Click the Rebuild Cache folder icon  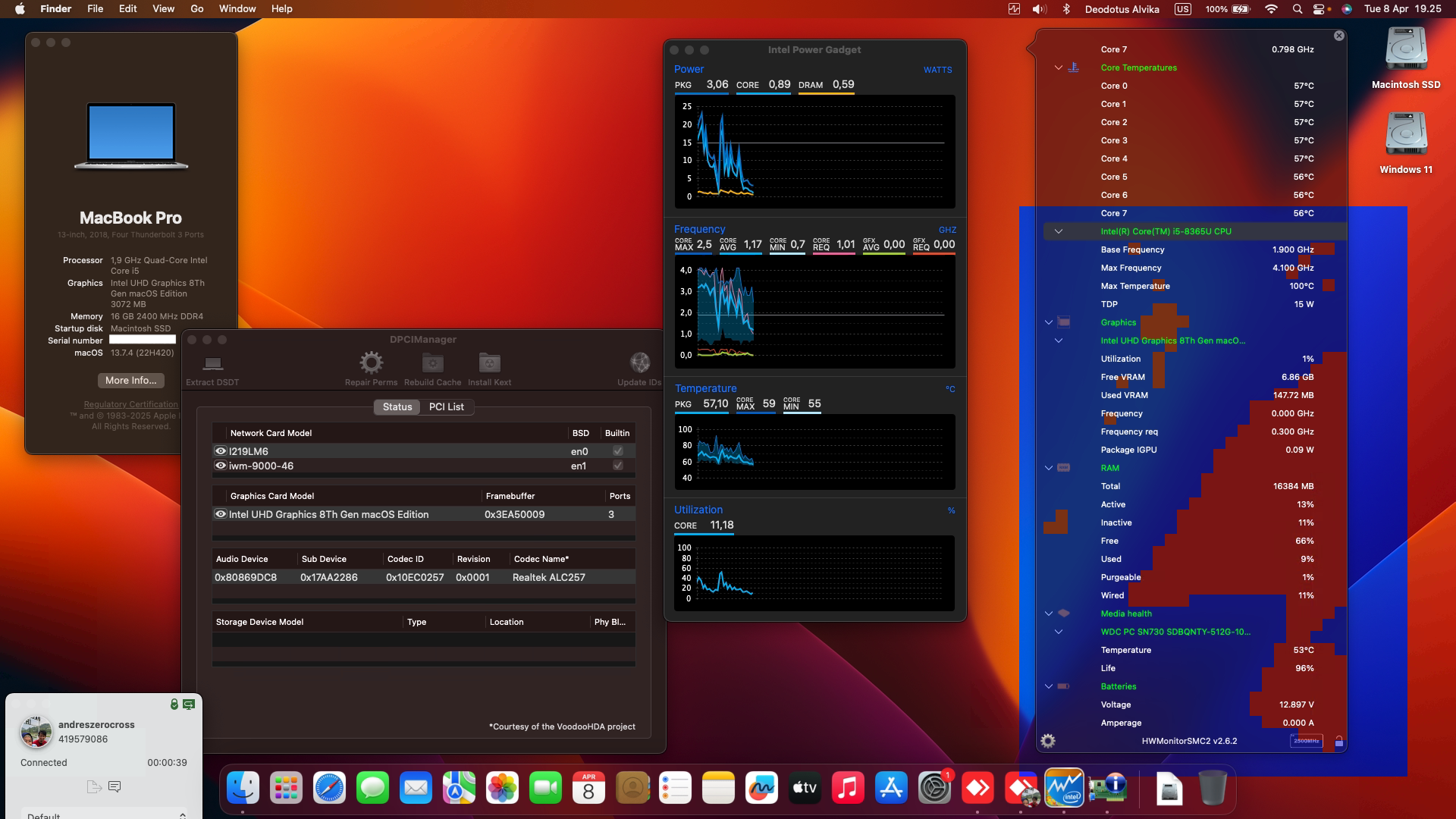coord(432,362)
